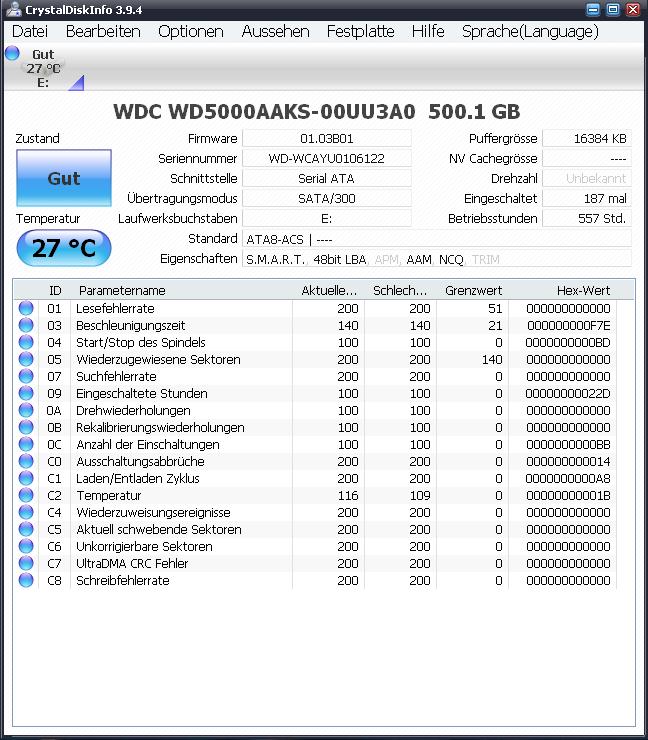Click the Standard field ATA8-ACS
Viewport: 648px width, 740px height.
[437, 239]
